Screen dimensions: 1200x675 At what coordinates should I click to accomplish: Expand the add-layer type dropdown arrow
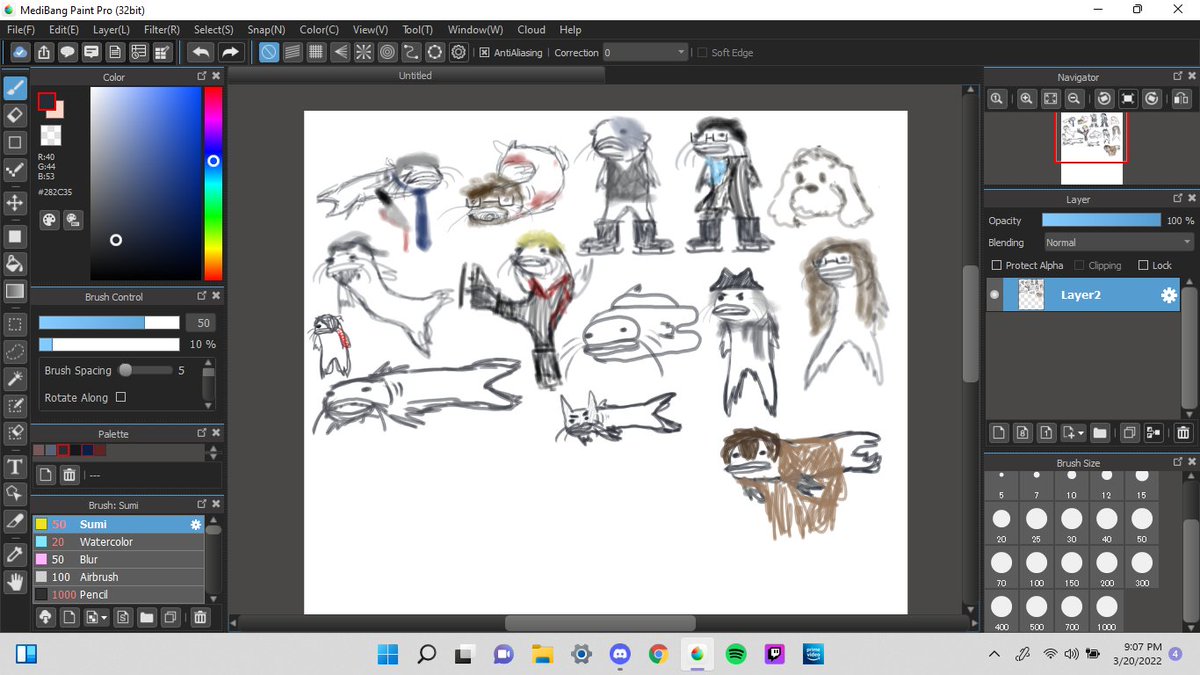[x=1081, y=433]
